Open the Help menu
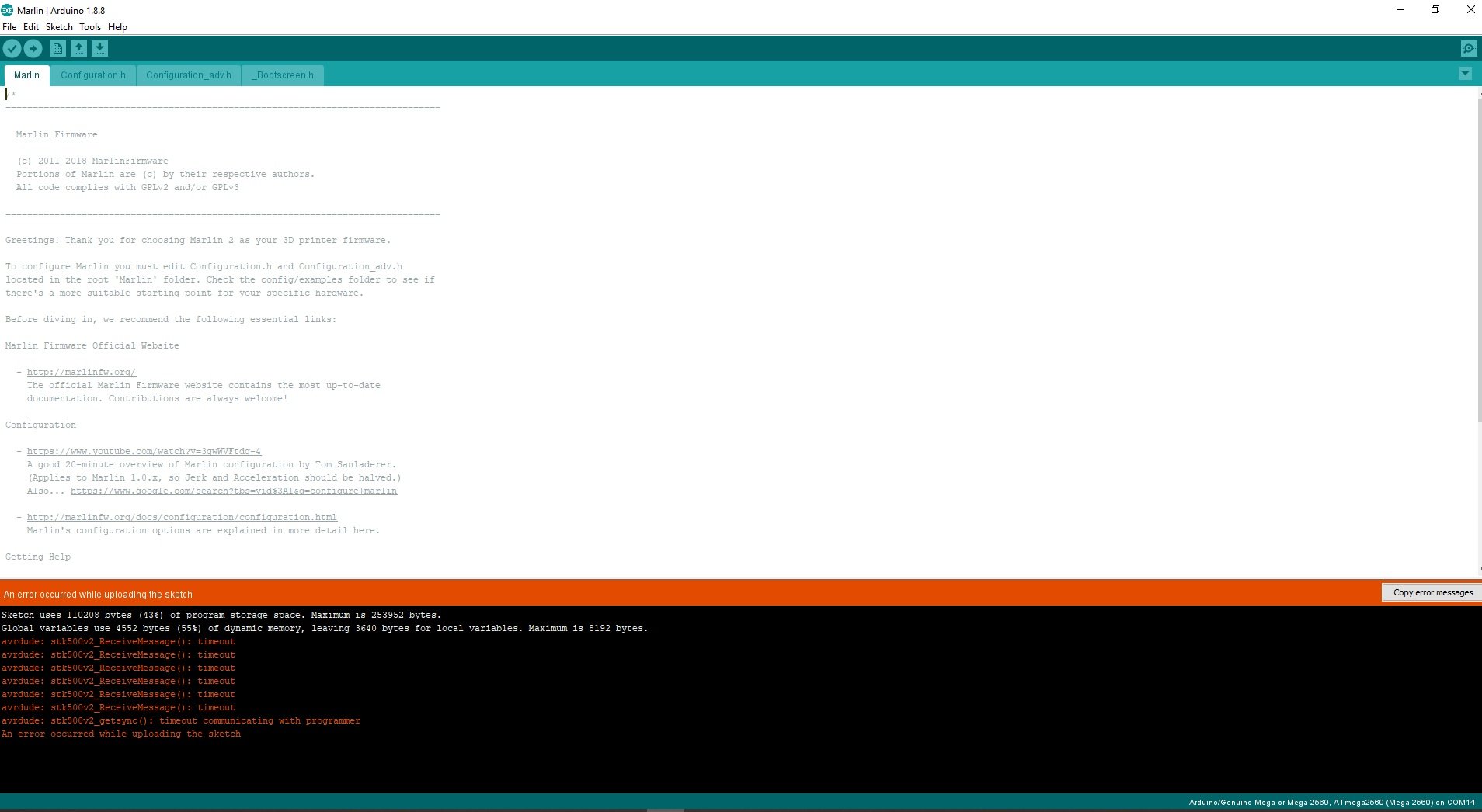The height and width of the screenshot is (812, 1482). click(x=117, y=27)
